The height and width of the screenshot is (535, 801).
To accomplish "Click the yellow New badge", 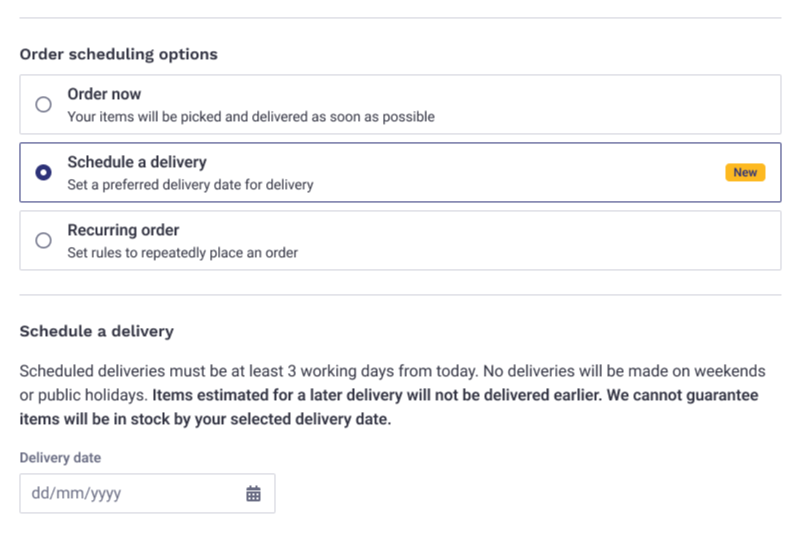I will (745, 172).
